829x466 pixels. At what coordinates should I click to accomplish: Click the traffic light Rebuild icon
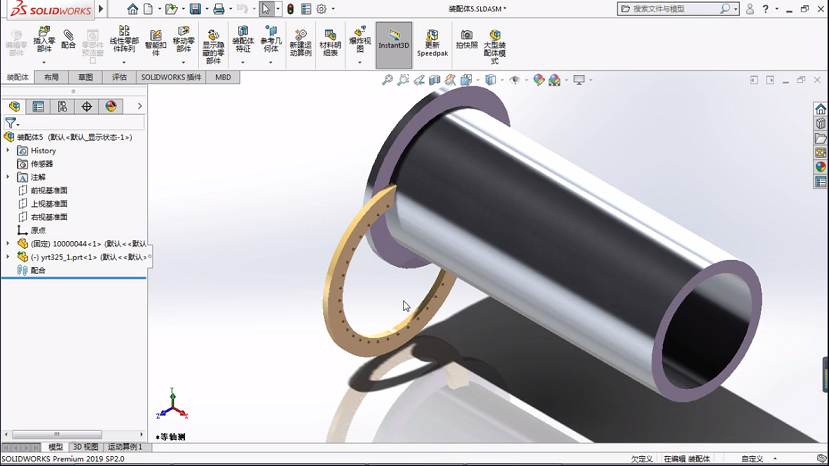[290, 9]
